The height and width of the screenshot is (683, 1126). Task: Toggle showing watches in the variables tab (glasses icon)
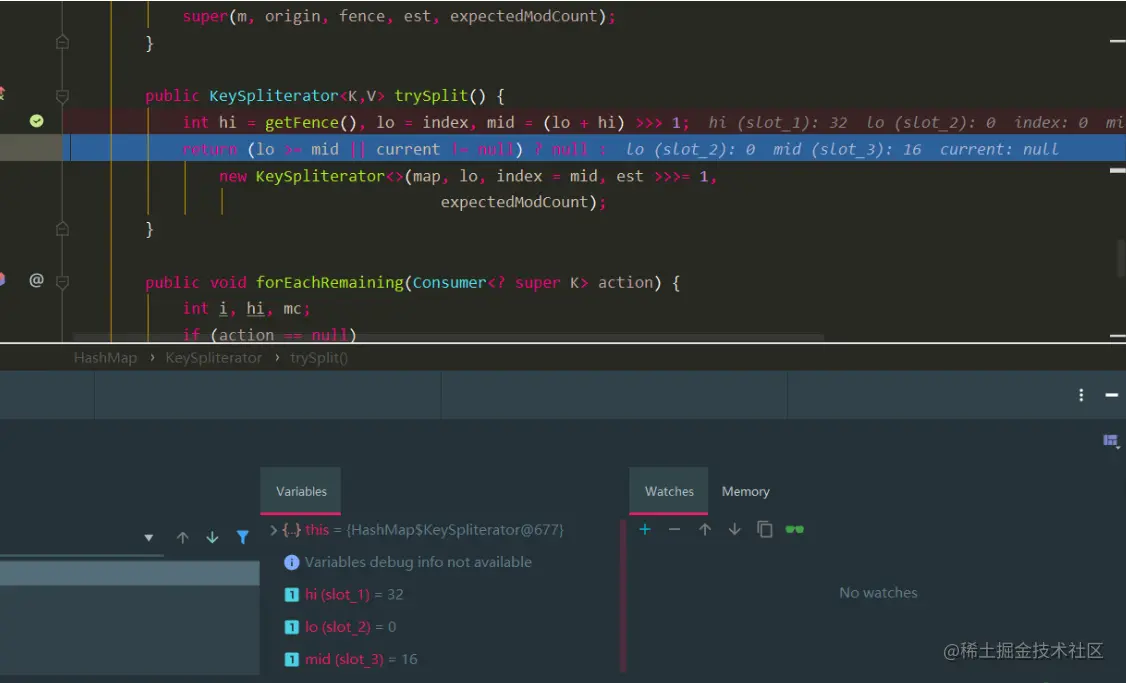794,529
